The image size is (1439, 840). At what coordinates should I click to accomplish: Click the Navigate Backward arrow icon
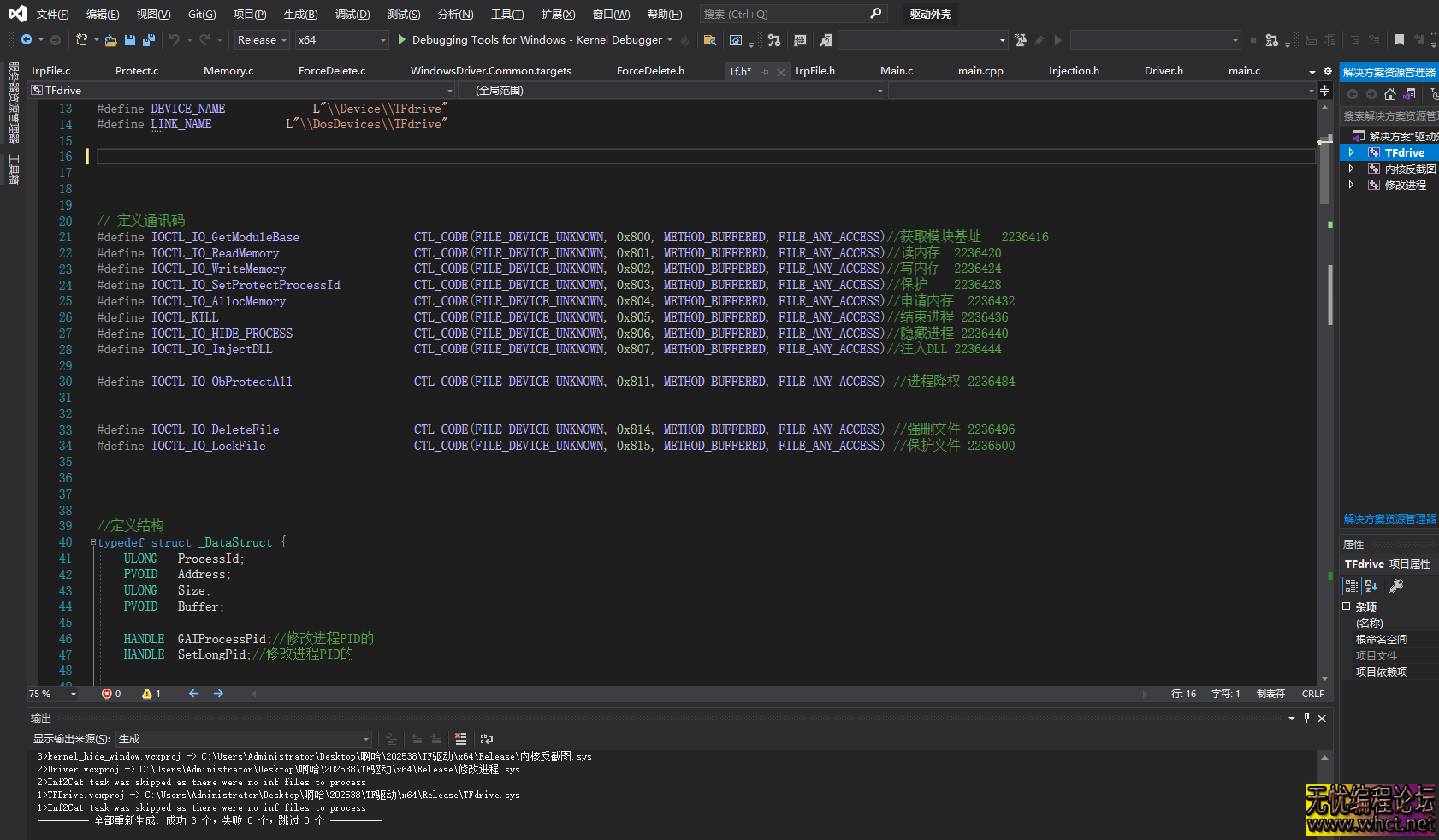click(x=27, y=40)
